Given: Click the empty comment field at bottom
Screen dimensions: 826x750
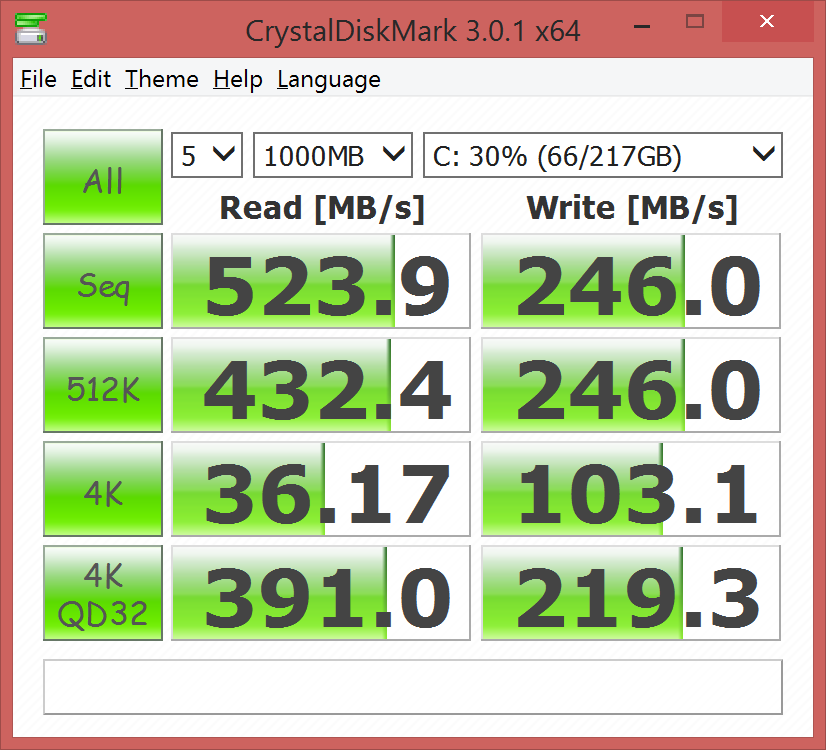Looking at the screenshot, I should tap(413, 687).
